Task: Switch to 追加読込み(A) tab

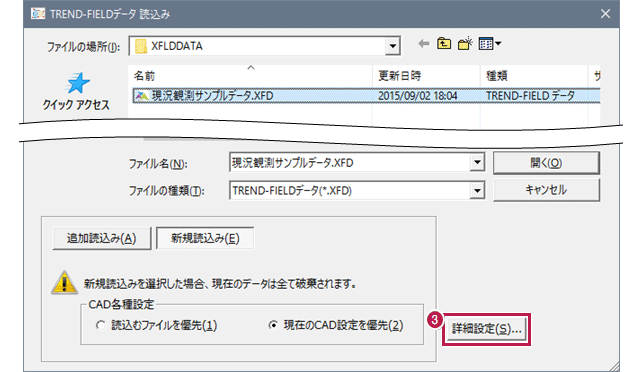Action: pos(102,238)
